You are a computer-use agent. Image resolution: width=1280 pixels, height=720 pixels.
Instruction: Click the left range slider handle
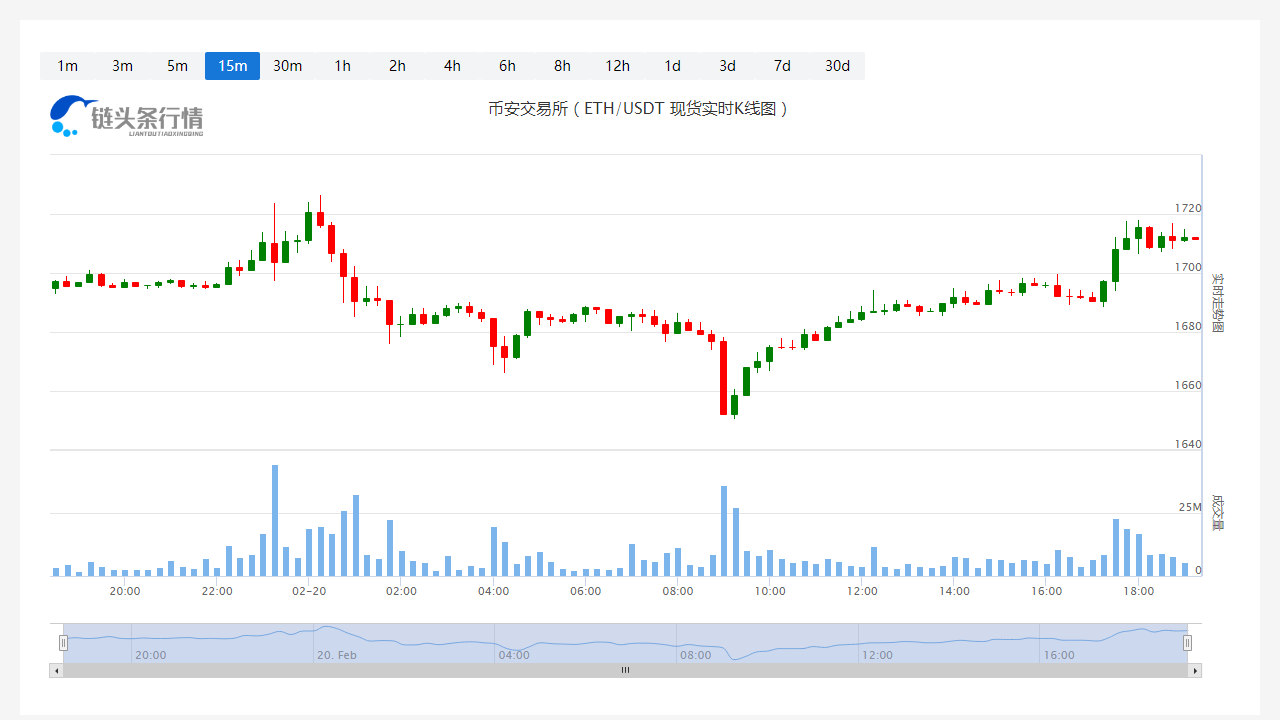click(63, 643)
